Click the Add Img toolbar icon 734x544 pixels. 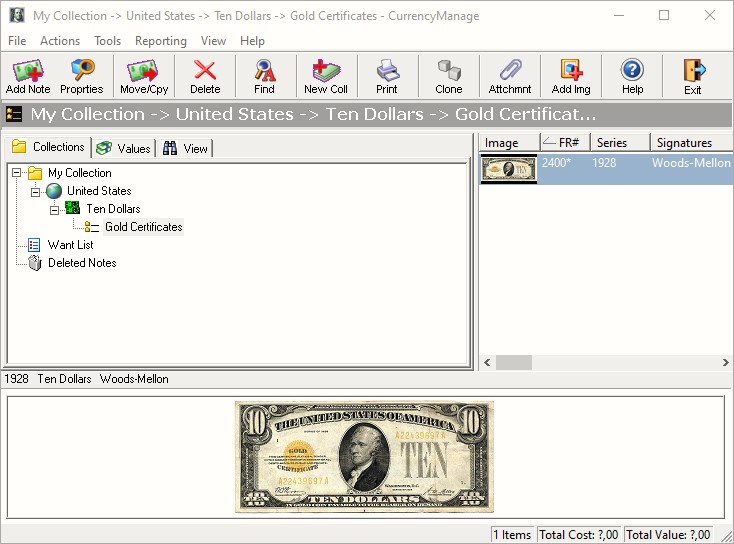tap(571, 70)
